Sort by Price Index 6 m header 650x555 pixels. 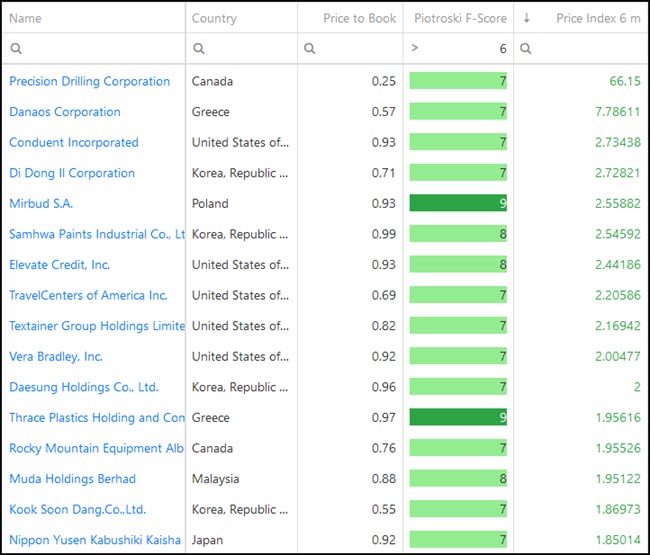click(598, 18)
